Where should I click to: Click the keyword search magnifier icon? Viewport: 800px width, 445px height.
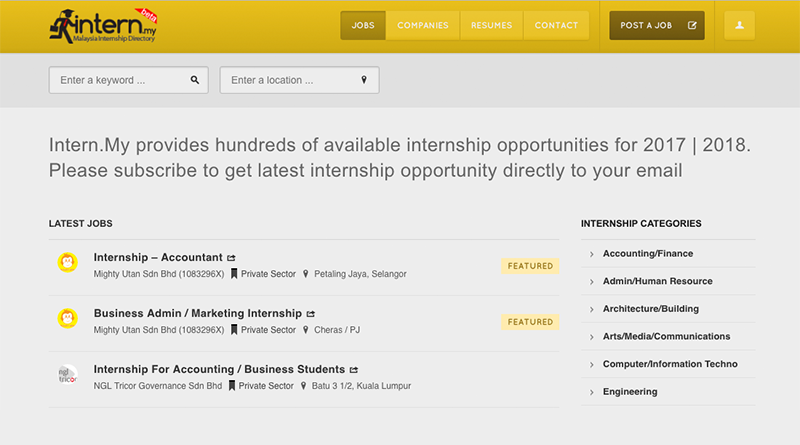(195, 80)
